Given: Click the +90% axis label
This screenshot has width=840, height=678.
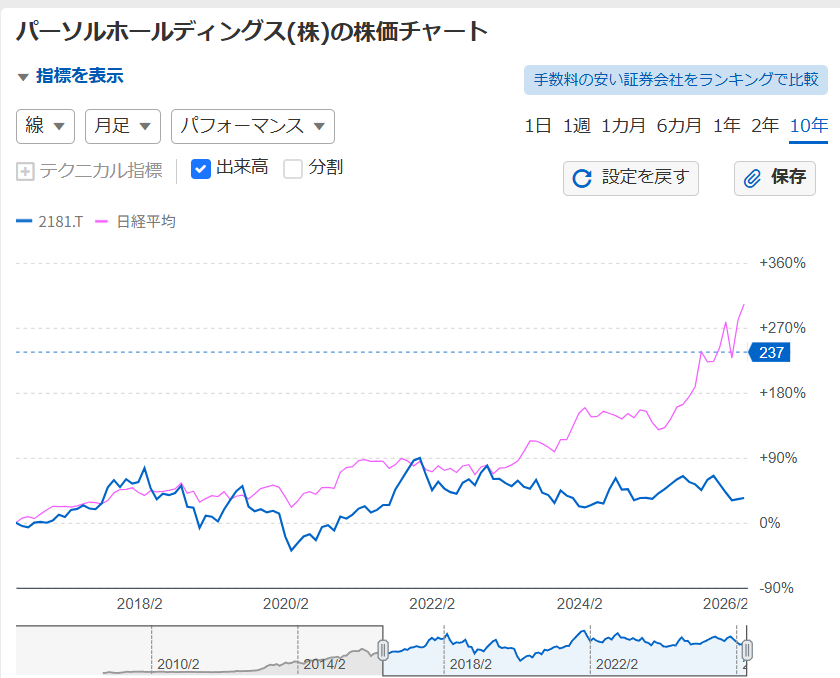Looking at the screenshot, I should tap(778, 458).
